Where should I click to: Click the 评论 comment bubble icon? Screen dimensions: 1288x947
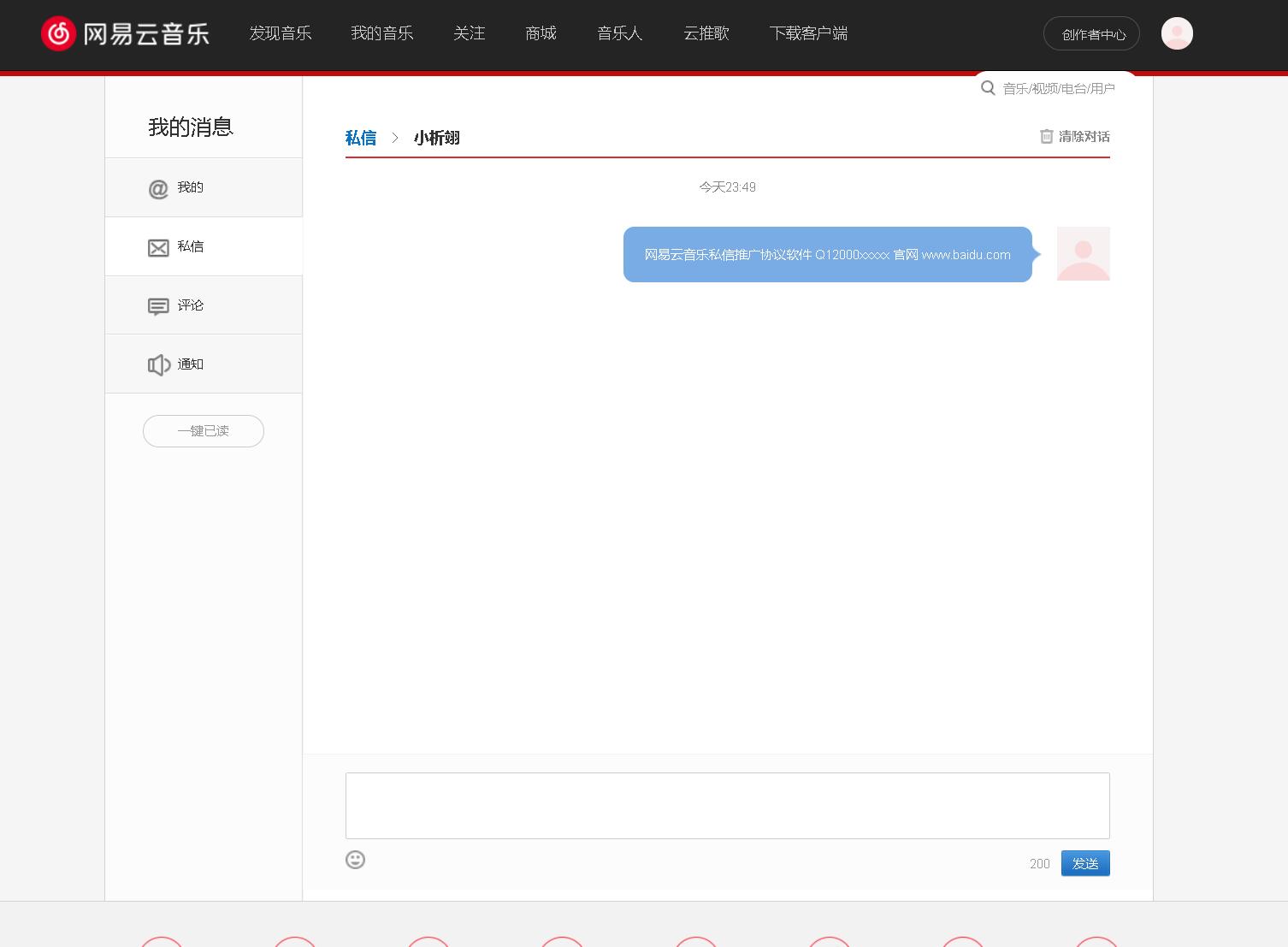click(158, 306)
